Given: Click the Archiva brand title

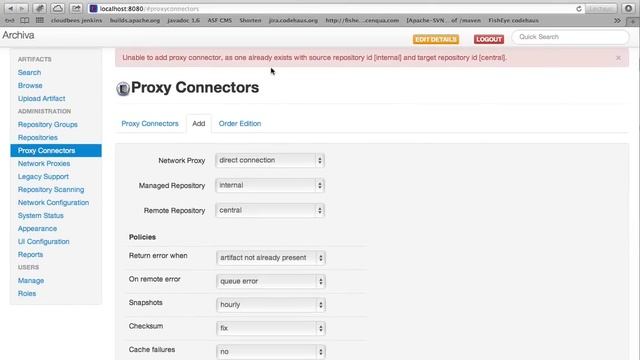Looking at the screenshot, I should click(x=18, y=35).
